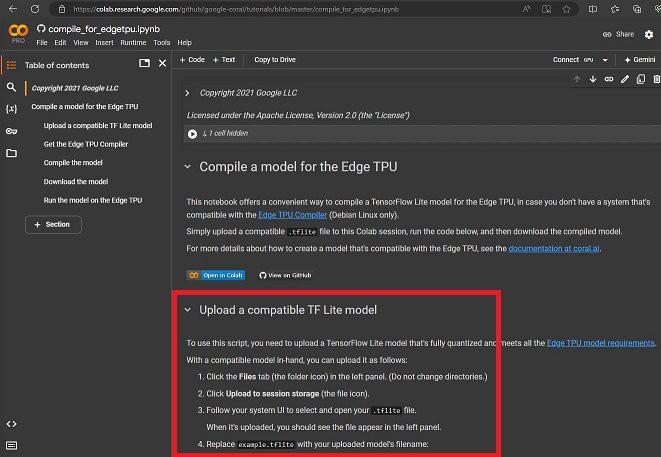The height and width of the screenshot is (457, 661).
Task: Go to Run the model on the Edge TPU entry
Action: tap(93, 200)
